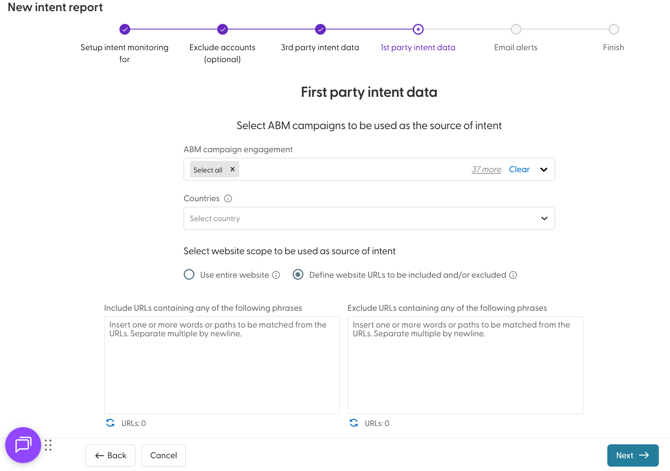Show info for Use entire website
This screenshot has height=471, width=670.
pos(276,275)
